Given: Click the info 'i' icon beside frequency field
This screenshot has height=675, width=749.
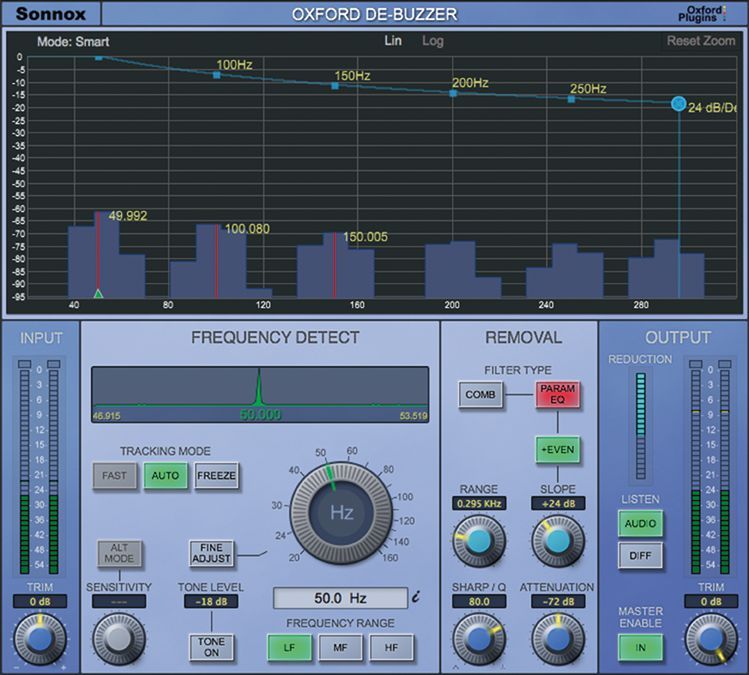Looking at the screenshot, I should click(x=417, y=599).
